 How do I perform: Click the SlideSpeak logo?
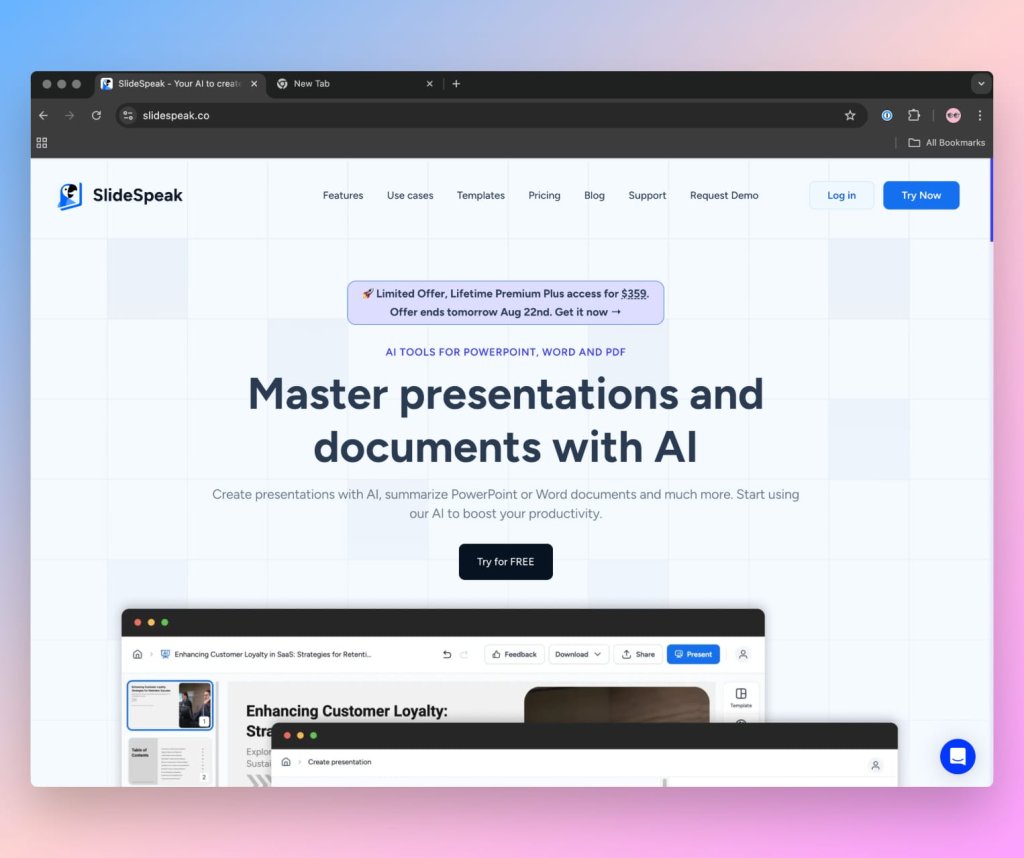click(120, 195)
